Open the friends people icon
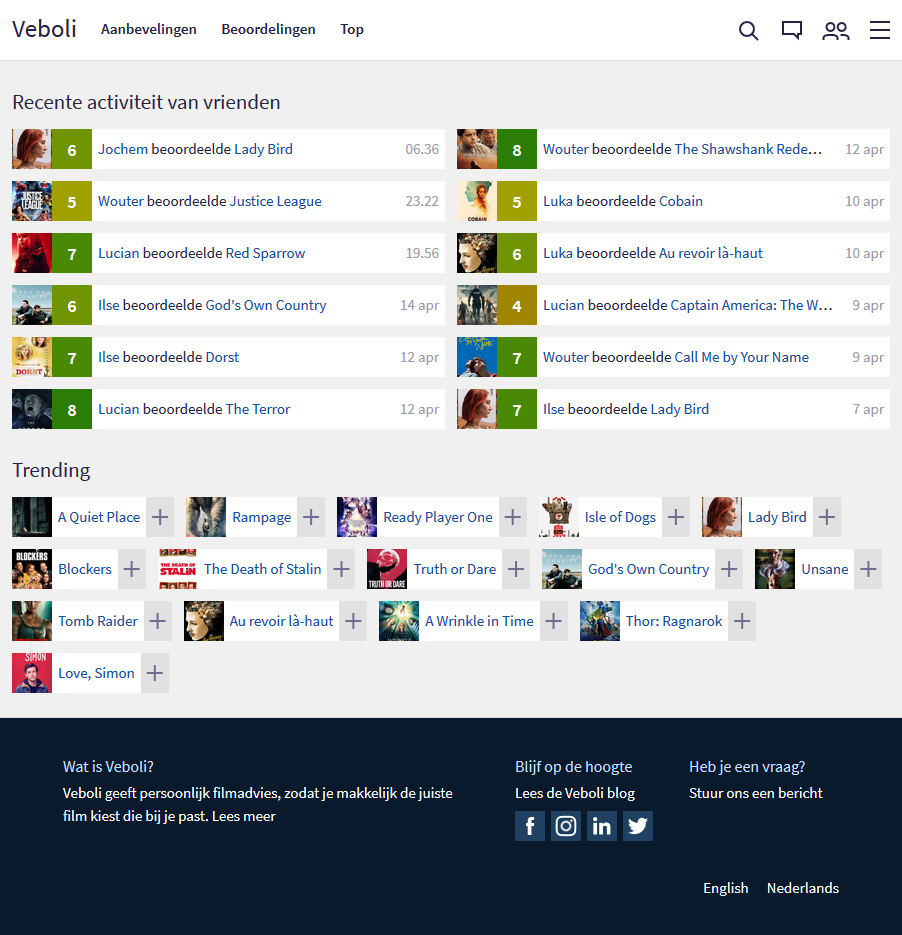This screenshot has width=902, height=935. click(836, 30)
